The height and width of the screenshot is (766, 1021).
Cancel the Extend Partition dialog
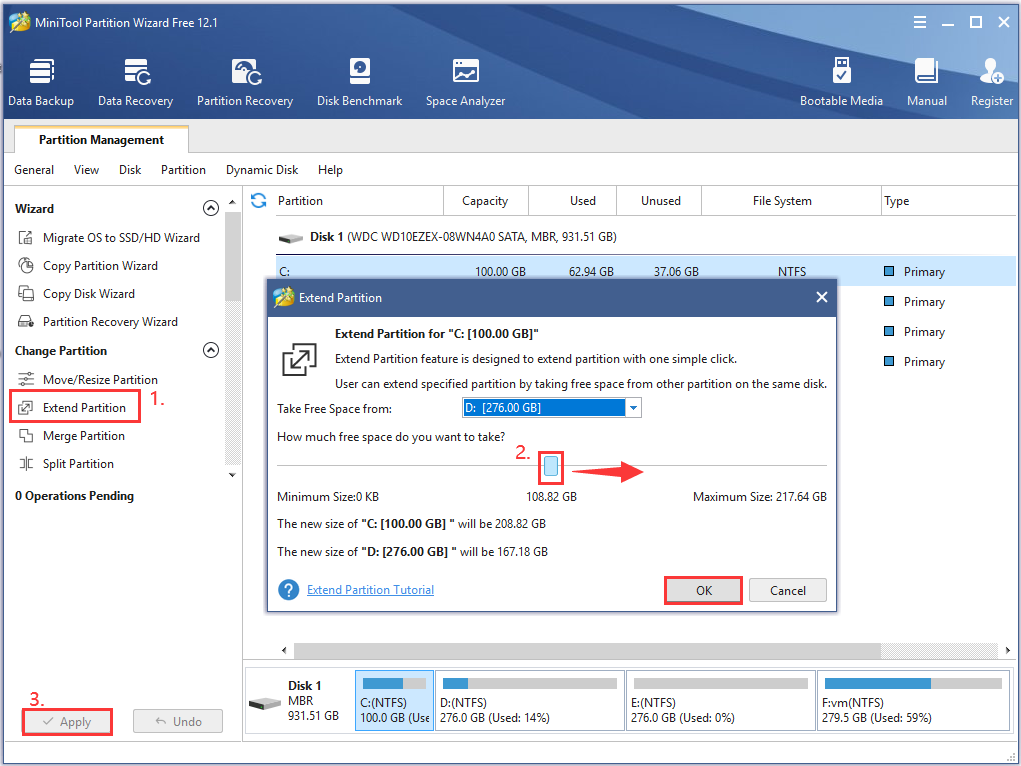click(788, 590)
